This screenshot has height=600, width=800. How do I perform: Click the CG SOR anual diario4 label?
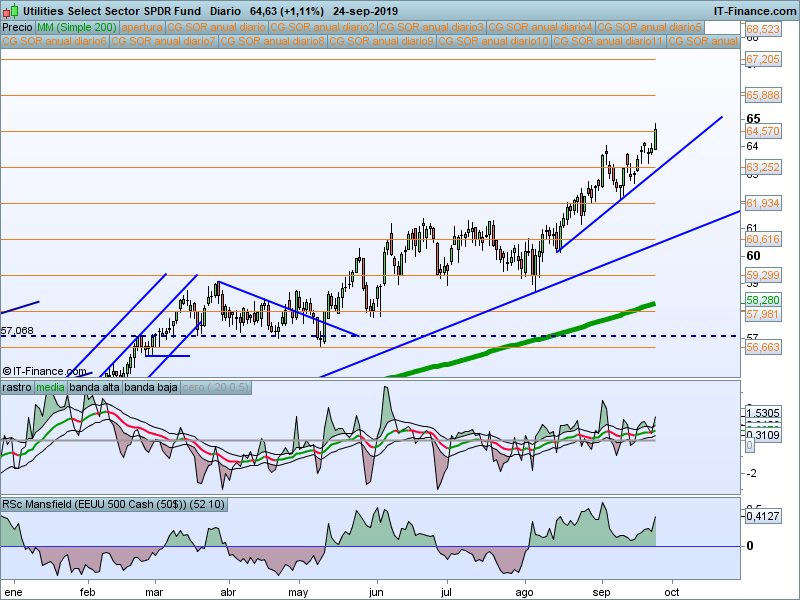(x=541, y=28)
